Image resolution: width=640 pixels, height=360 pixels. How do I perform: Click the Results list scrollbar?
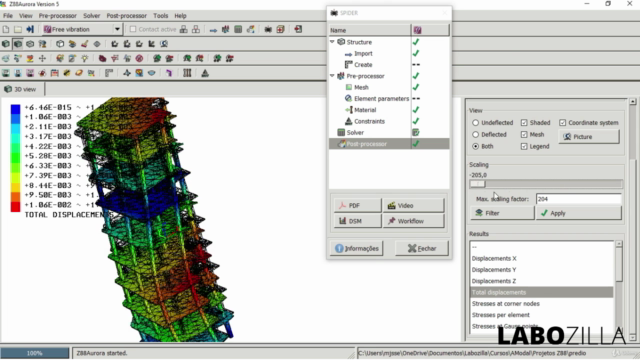coord(619,286)
